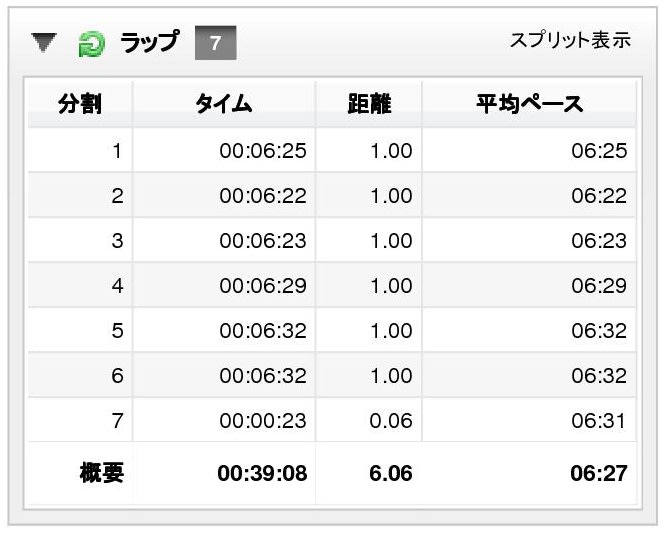Screen dimensions: 667x537
Task: Select lap 7 time 00:00:23
Action: click(x=263, y=421)
